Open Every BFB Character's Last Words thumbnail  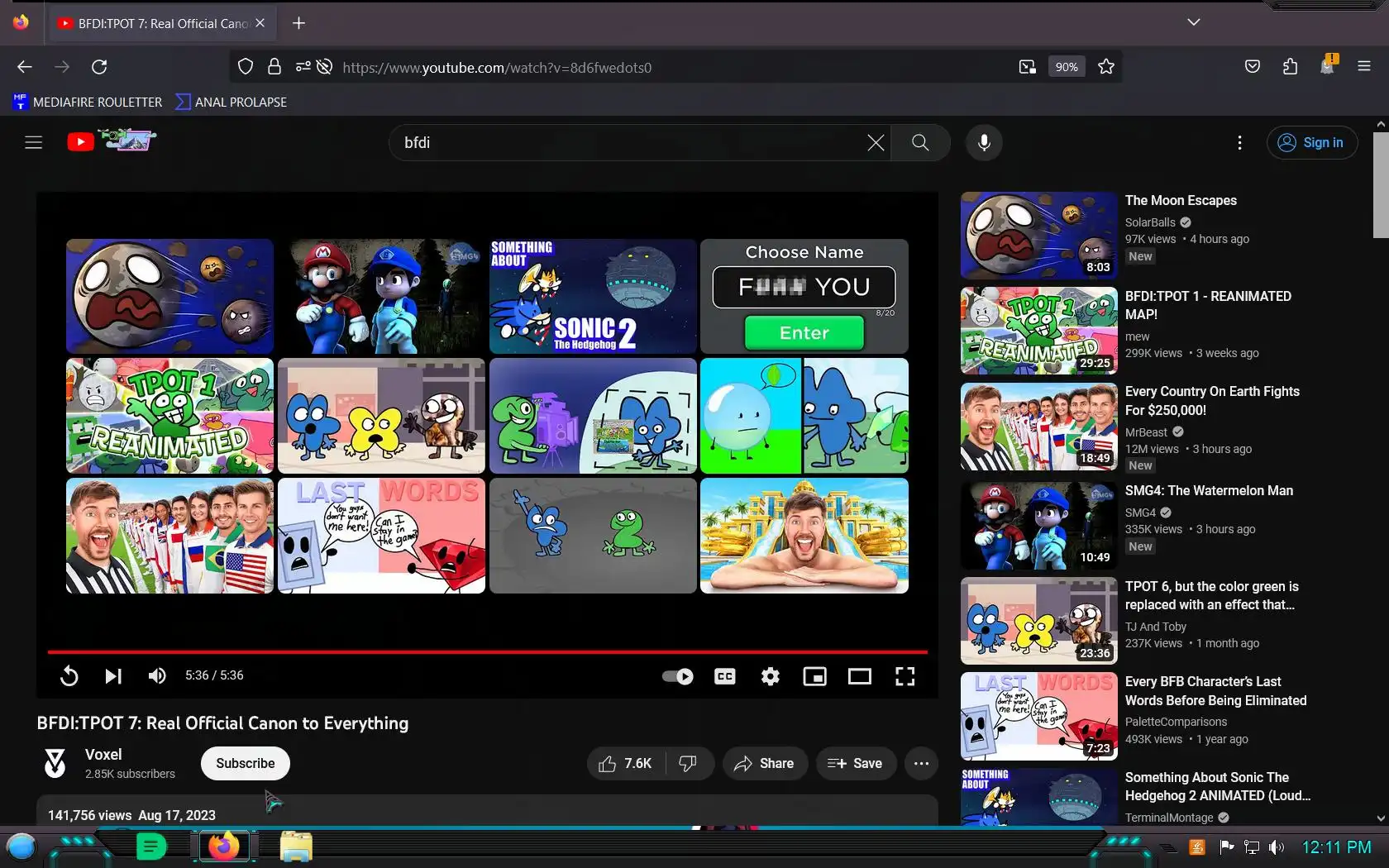[x=1039, y=717]
